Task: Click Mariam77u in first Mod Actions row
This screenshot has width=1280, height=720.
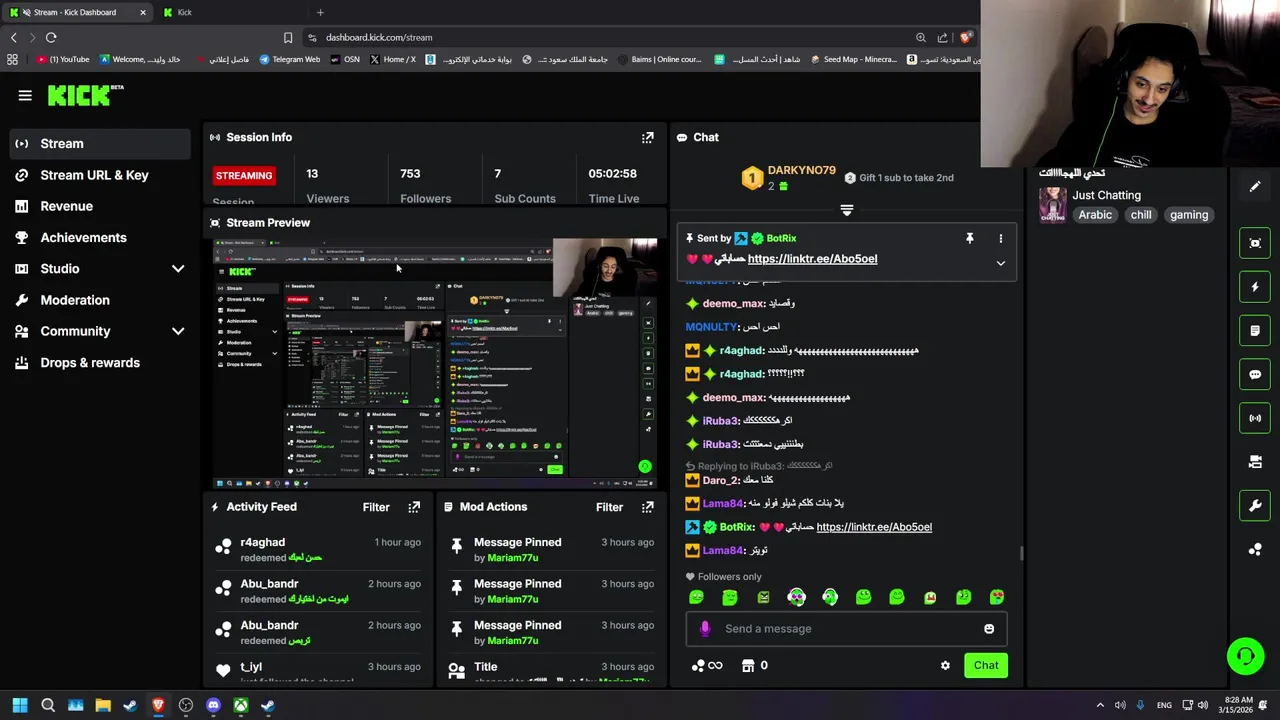Action: tap(513, 558)
